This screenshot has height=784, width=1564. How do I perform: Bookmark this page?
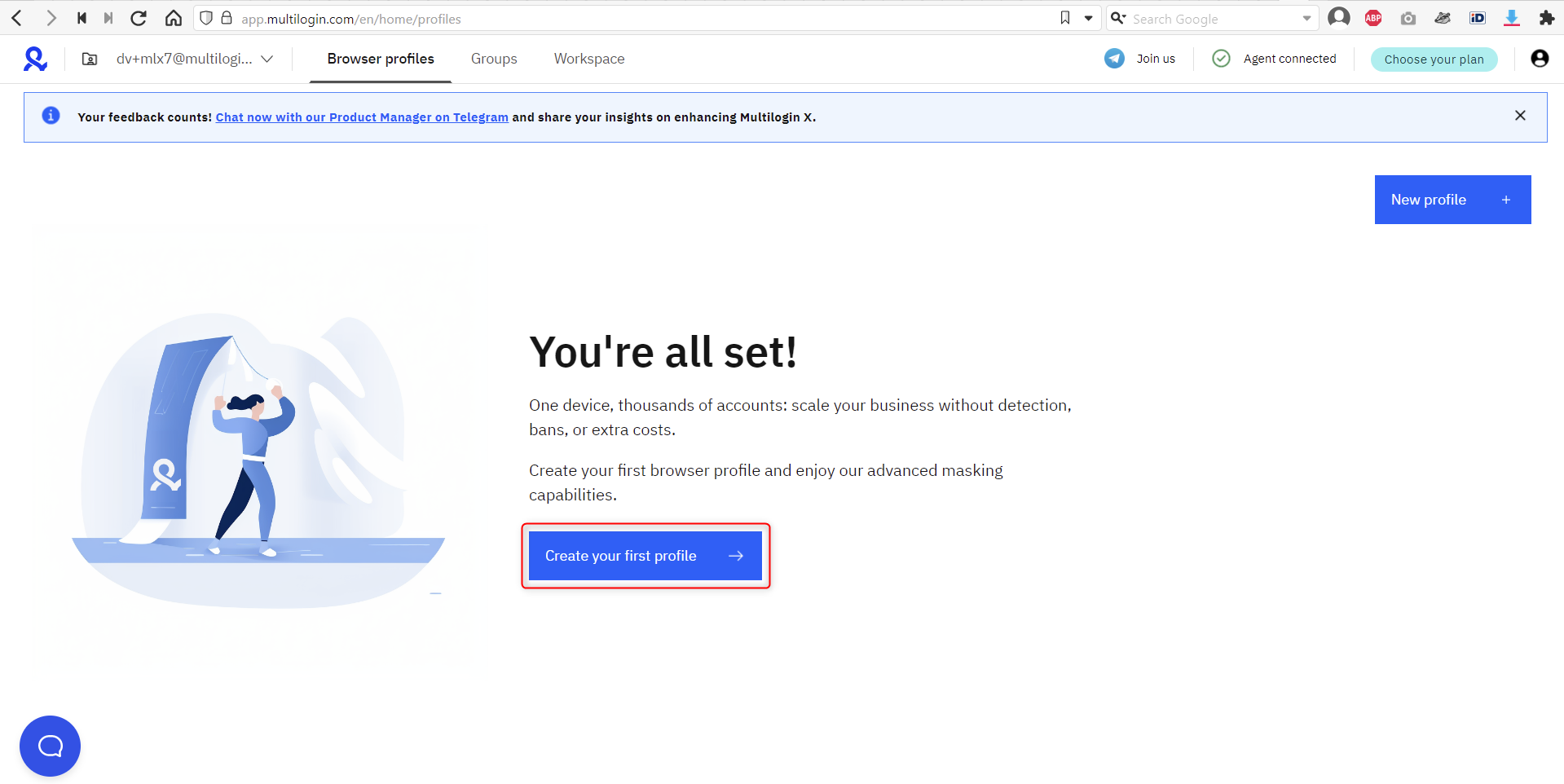1065,18
